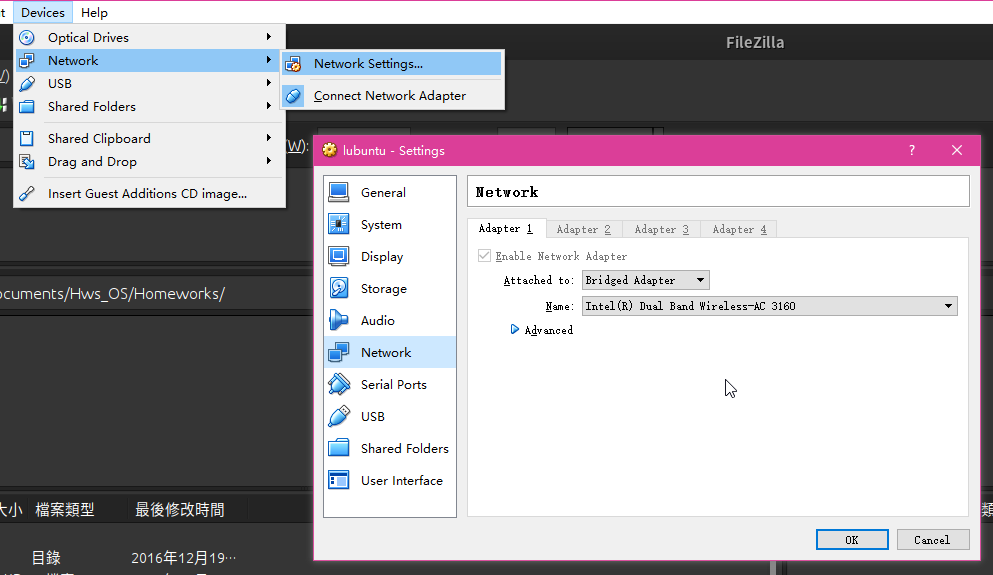Click the System chip icon in Settings

tap(339, 224)
